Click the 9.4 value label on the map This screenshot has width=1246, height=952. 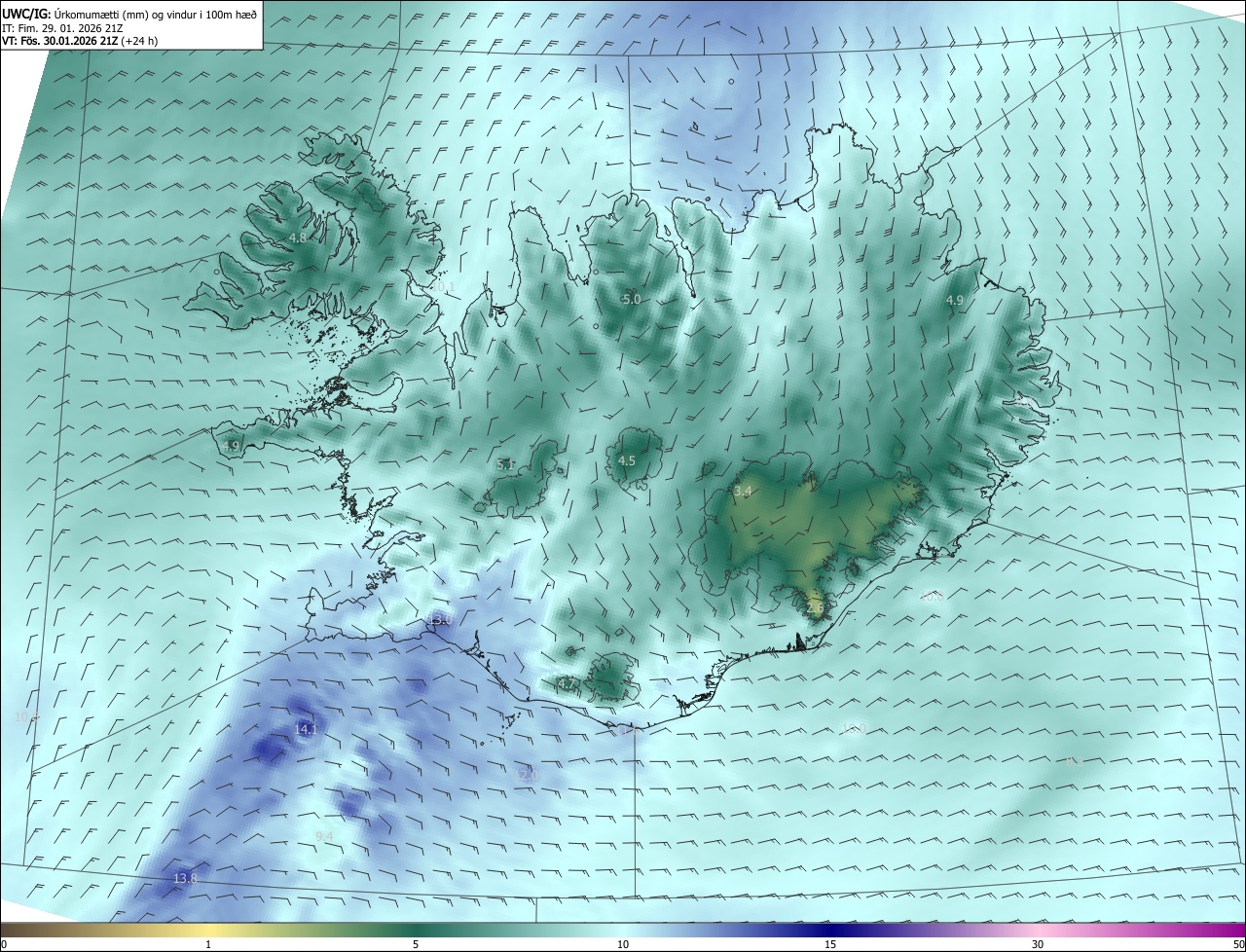coord(324,837)
